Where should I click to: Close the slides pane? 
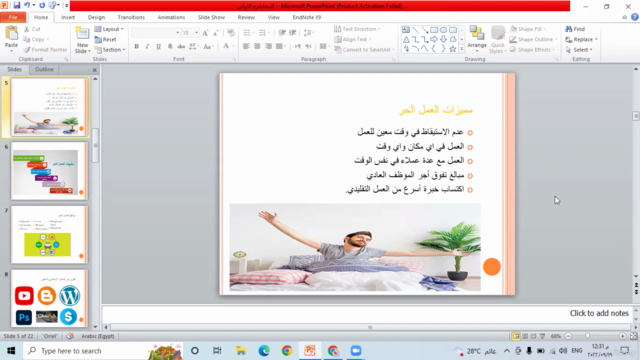tap(94, 70)
